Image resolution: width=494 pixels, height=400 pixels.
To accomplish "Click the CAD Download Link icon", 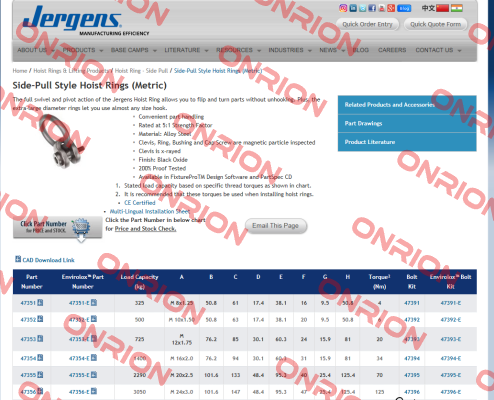I will [x=18, y=259].
